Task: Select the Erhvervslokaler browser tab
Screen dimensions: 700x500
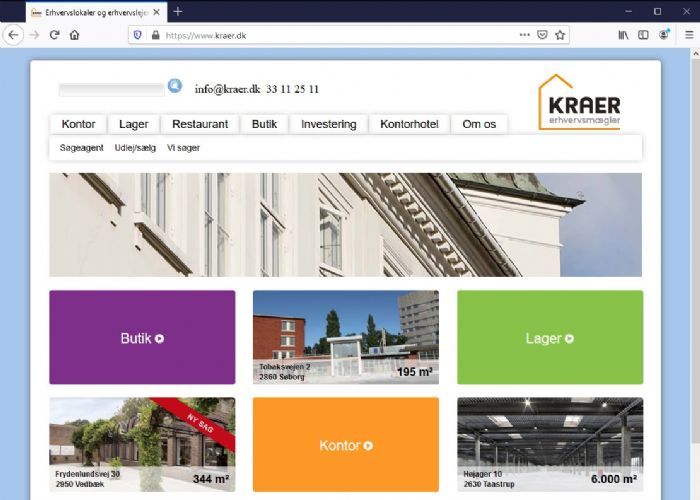Action: pos(96,12)
